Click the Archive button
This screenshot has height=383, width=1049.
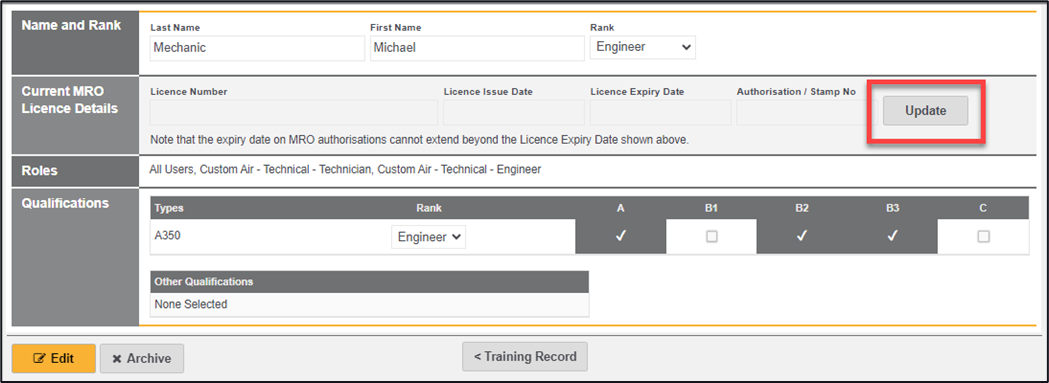(x=142, y=358)
